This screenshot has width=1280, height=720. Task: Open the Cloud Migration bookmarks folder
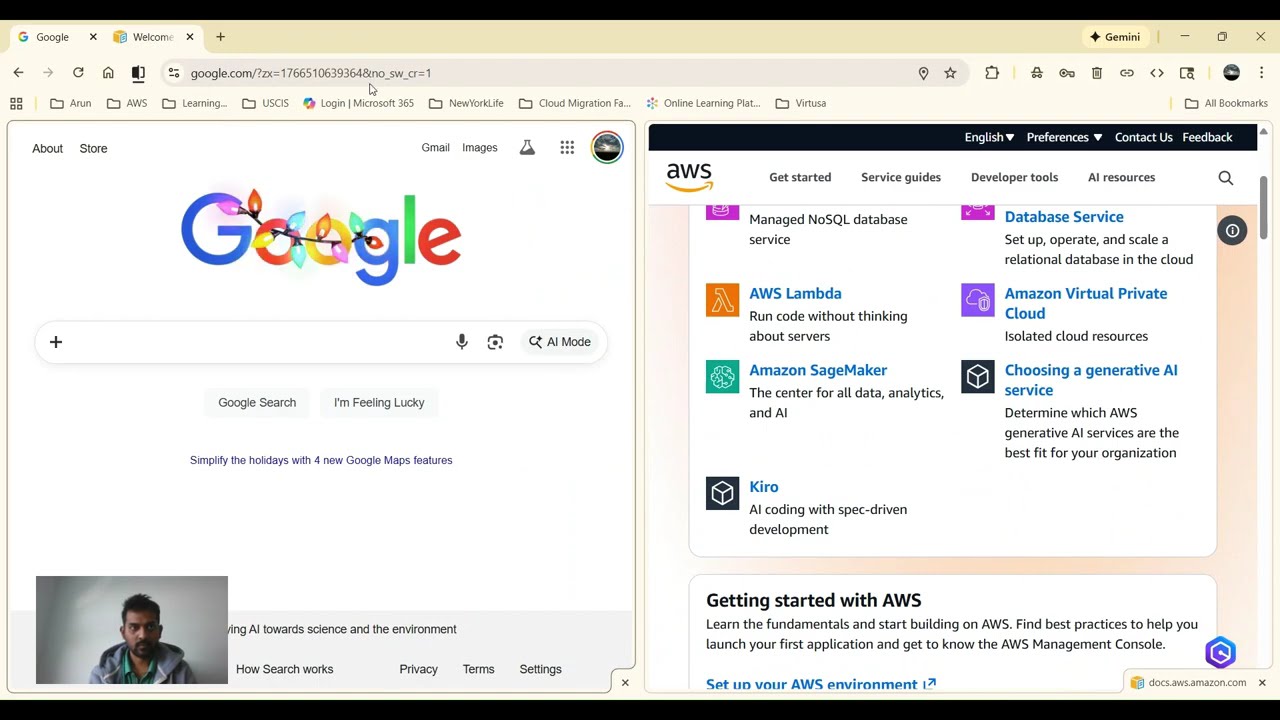(x=575, y=103)
